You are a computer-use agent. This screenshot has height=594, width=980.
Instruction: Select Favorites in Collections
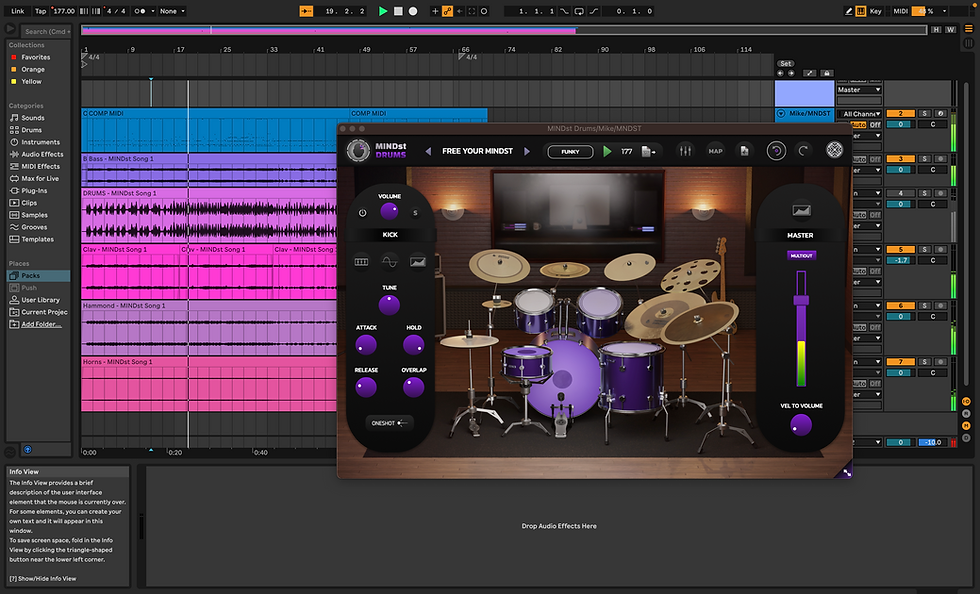click(36, 57)
